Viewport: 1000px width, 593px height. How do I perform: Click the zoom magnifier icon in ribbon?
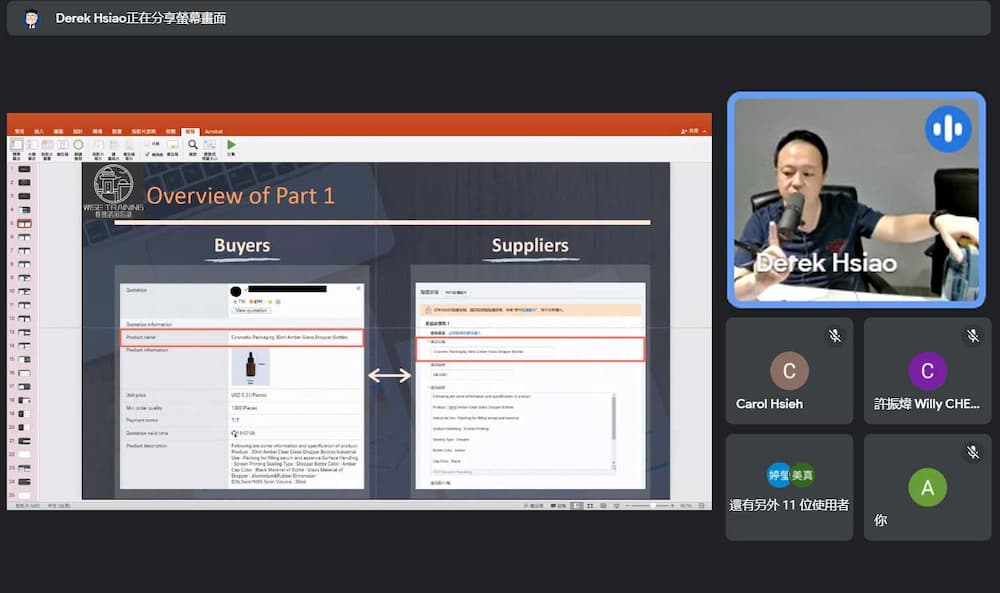(192, 145)
